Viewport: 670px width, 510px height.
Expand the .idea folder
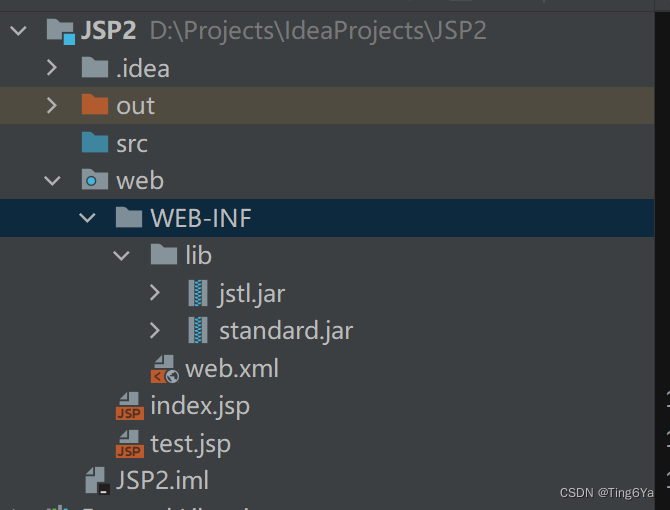coord(52,67)
